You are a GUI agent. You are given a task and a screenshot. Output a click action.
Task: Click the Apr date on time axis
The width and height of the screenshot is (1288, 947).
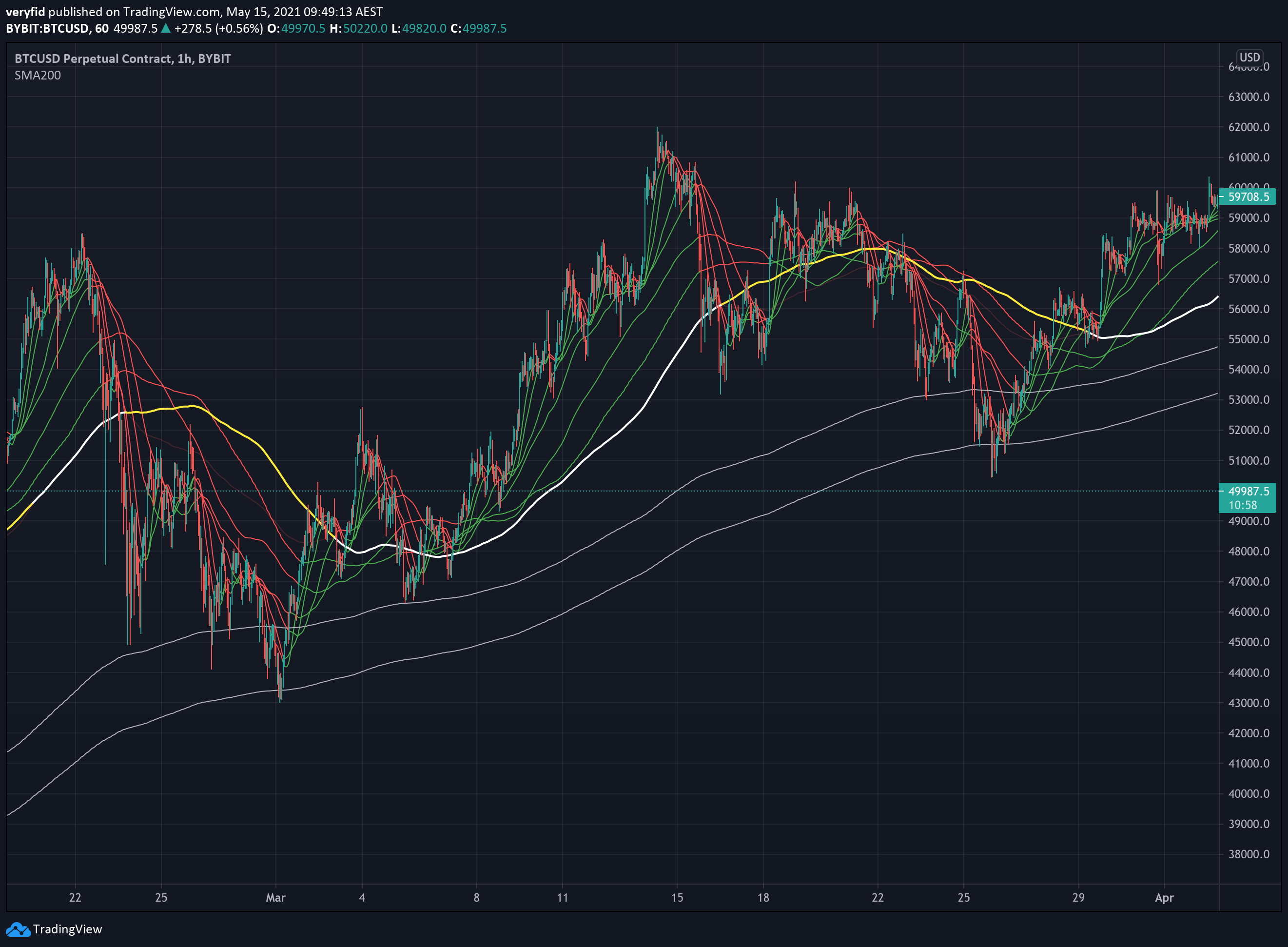1164,898
